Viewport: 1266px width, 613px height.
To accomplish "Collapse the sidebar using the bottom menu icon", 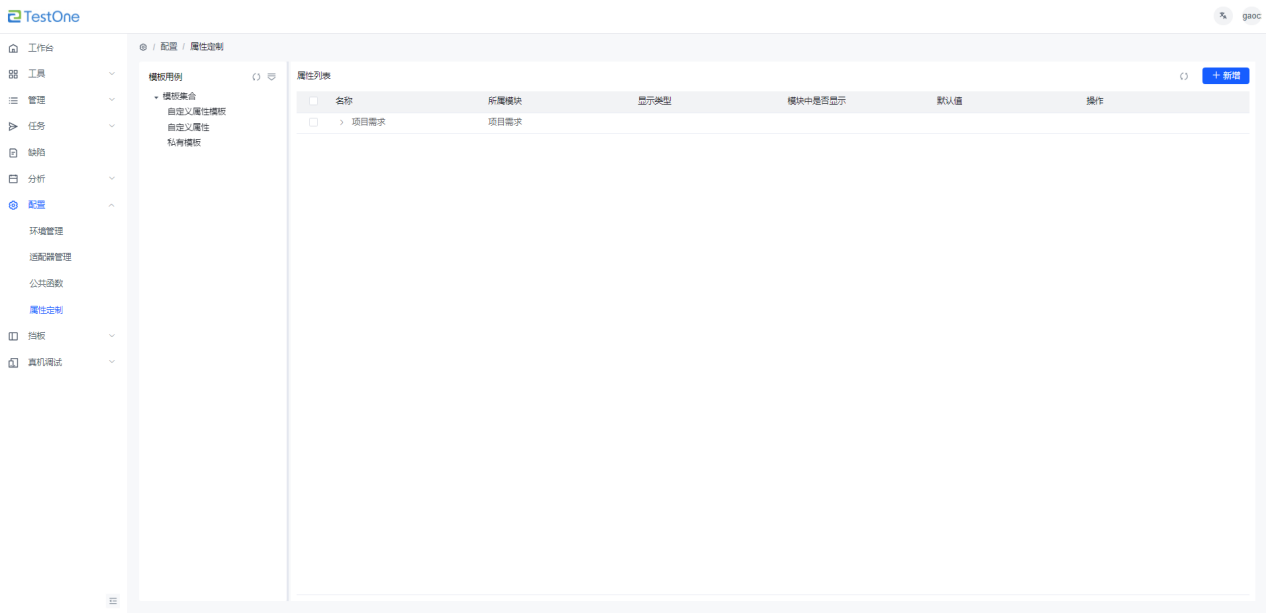I will (x=113, y=600).
